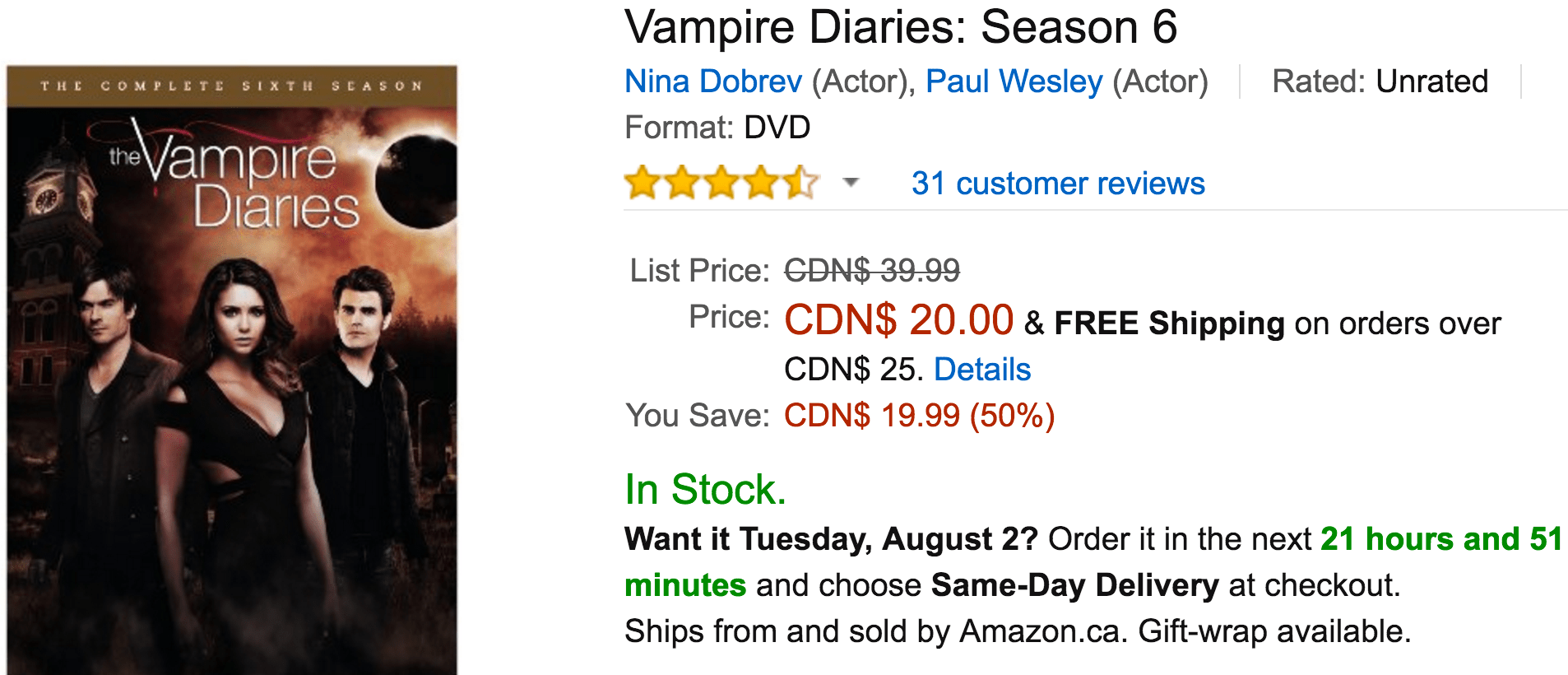
Task: Open the free shipping Details link
Action: [982, 370]
